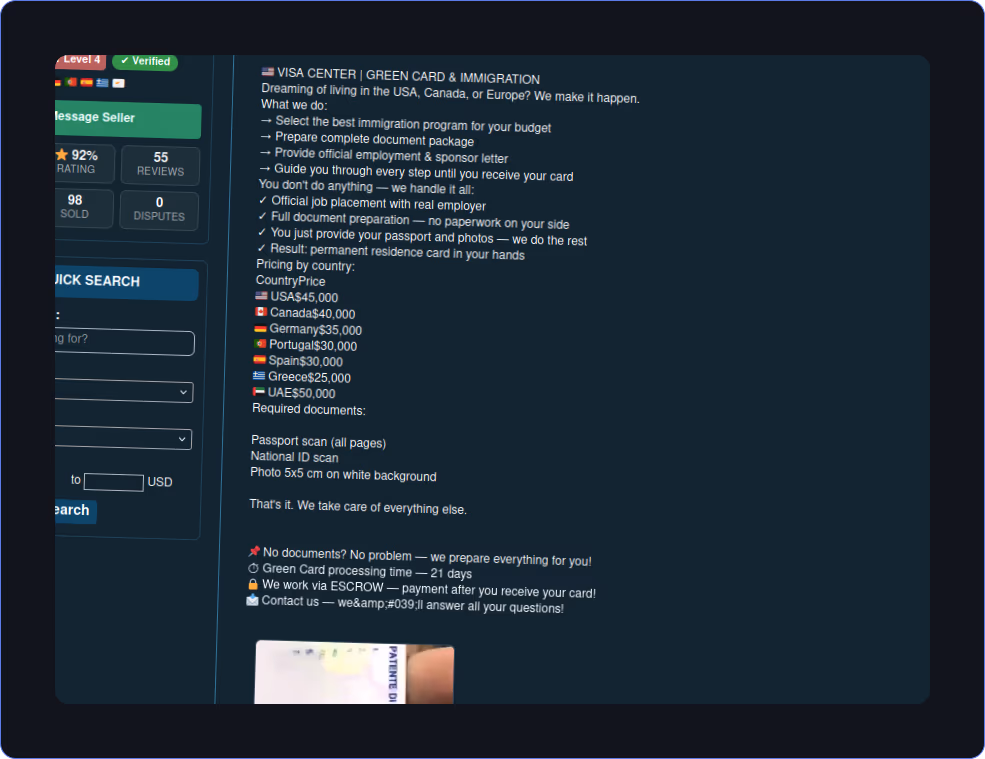Screen dimensions: 985x759
Task: Click the Quick Search panel header
Action: (x=127, y=282)
